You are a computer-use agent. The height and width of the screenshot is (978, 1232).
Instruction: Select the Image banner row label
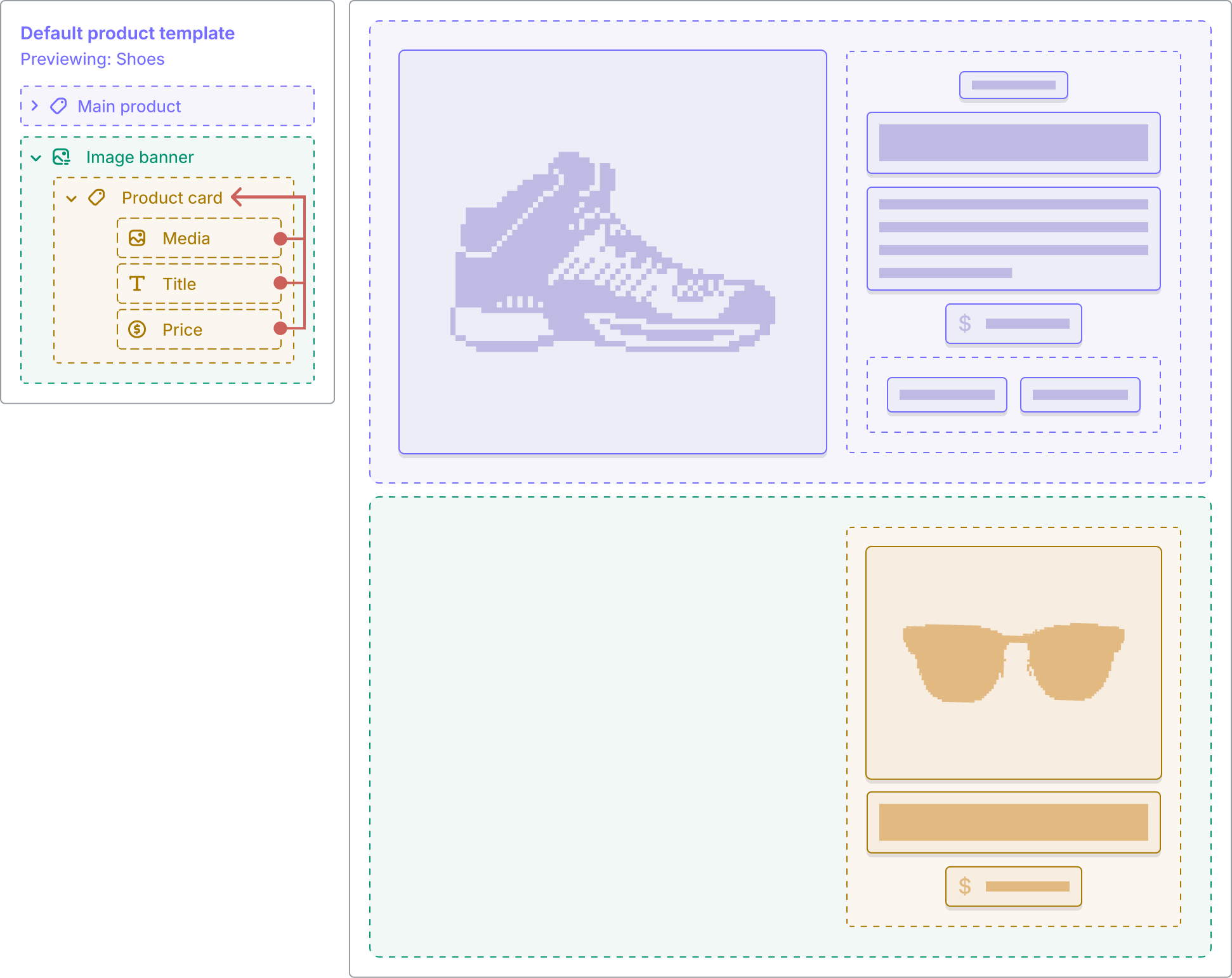pos(140,157)
